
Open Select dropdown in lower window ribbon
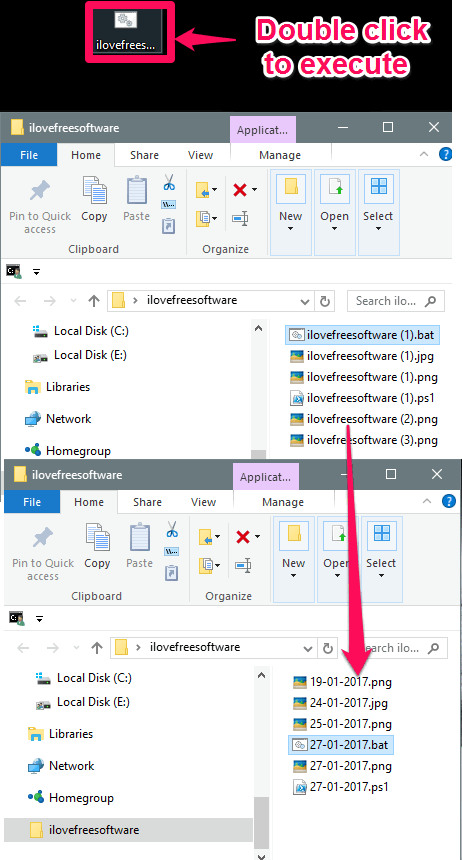(x=382, y=558)
